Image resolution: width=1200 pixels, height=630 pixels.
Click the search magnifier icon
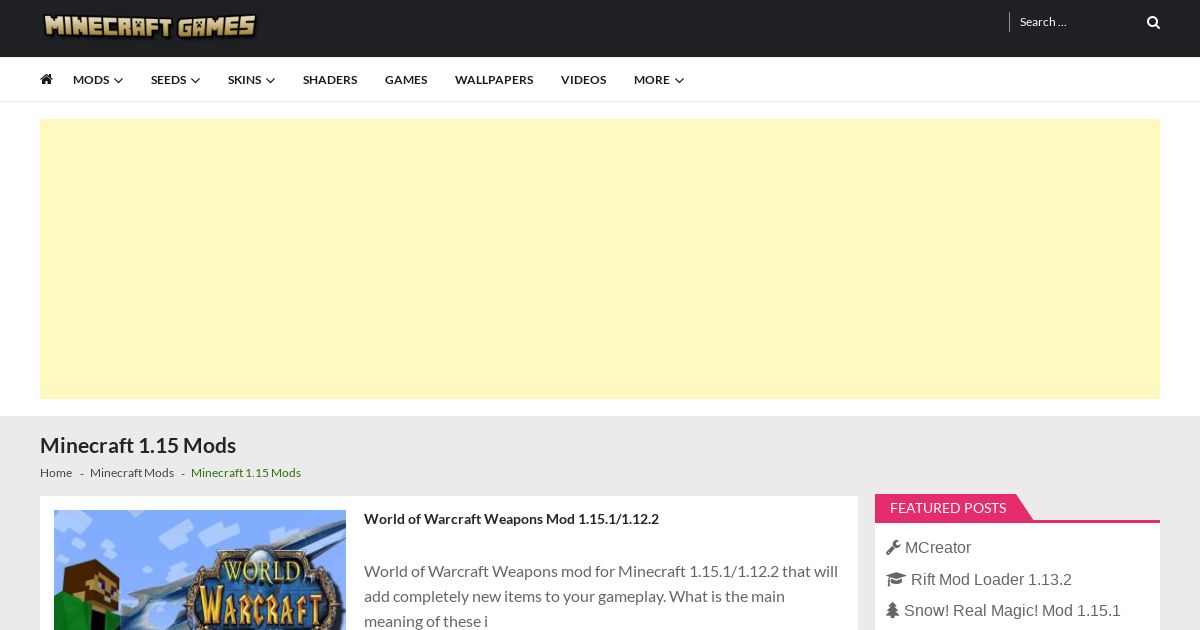pyautogui.click(x=1153, y=22)
